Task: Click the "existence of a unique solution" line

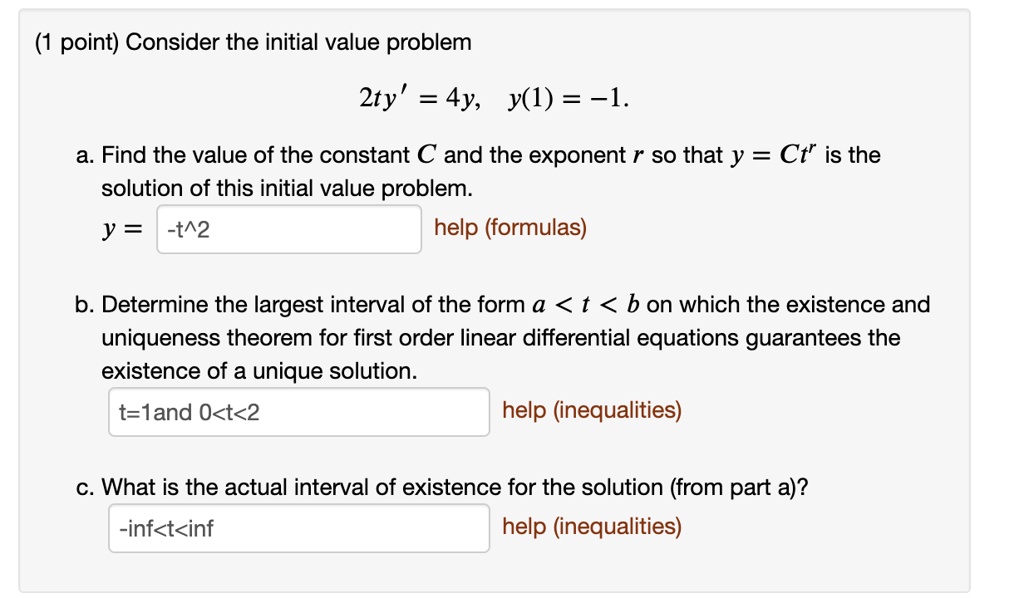Action: (259, 371)
